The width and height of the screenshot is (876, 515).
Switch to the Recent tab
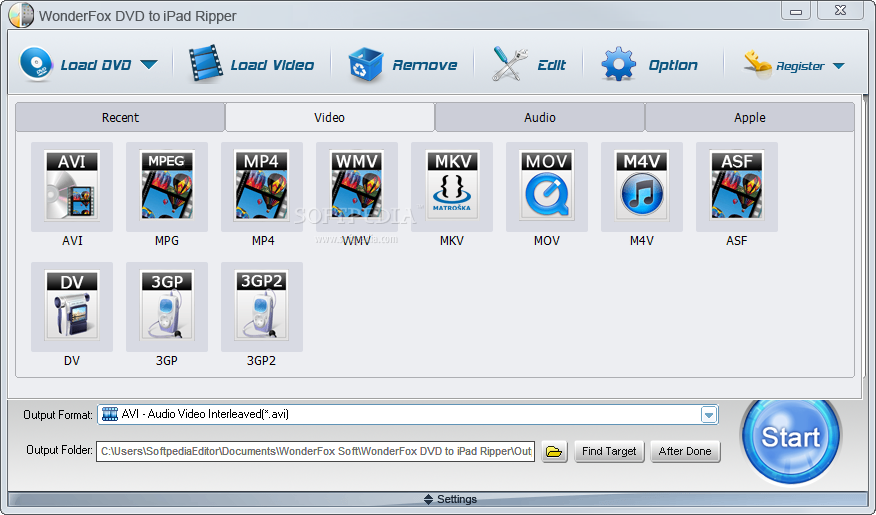(120, 117)
